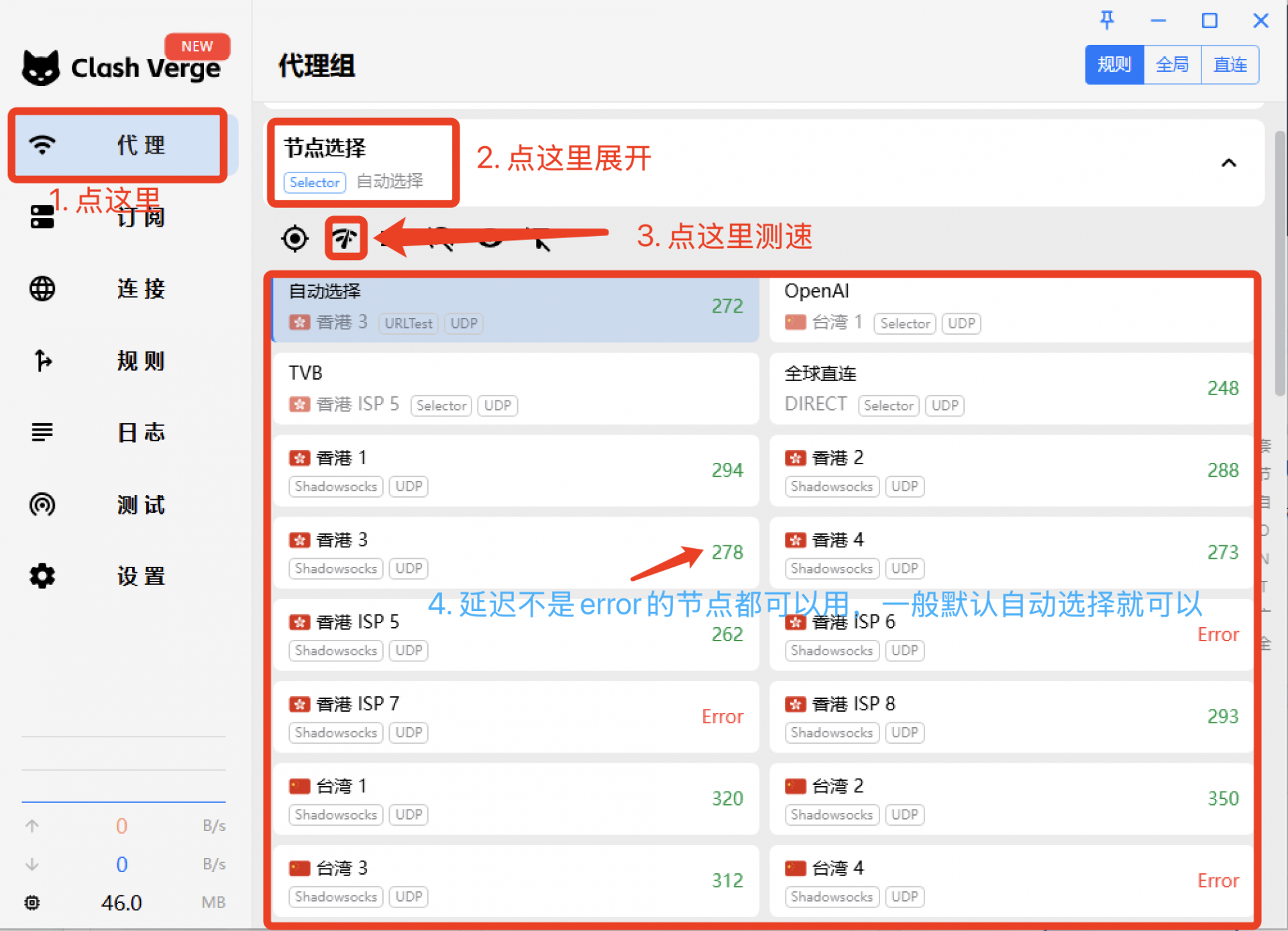This screenshot has height=931, width=1288.
Task: Click the 代理 (Proxies) sidebar icon
Action: [x=42, y=145]
